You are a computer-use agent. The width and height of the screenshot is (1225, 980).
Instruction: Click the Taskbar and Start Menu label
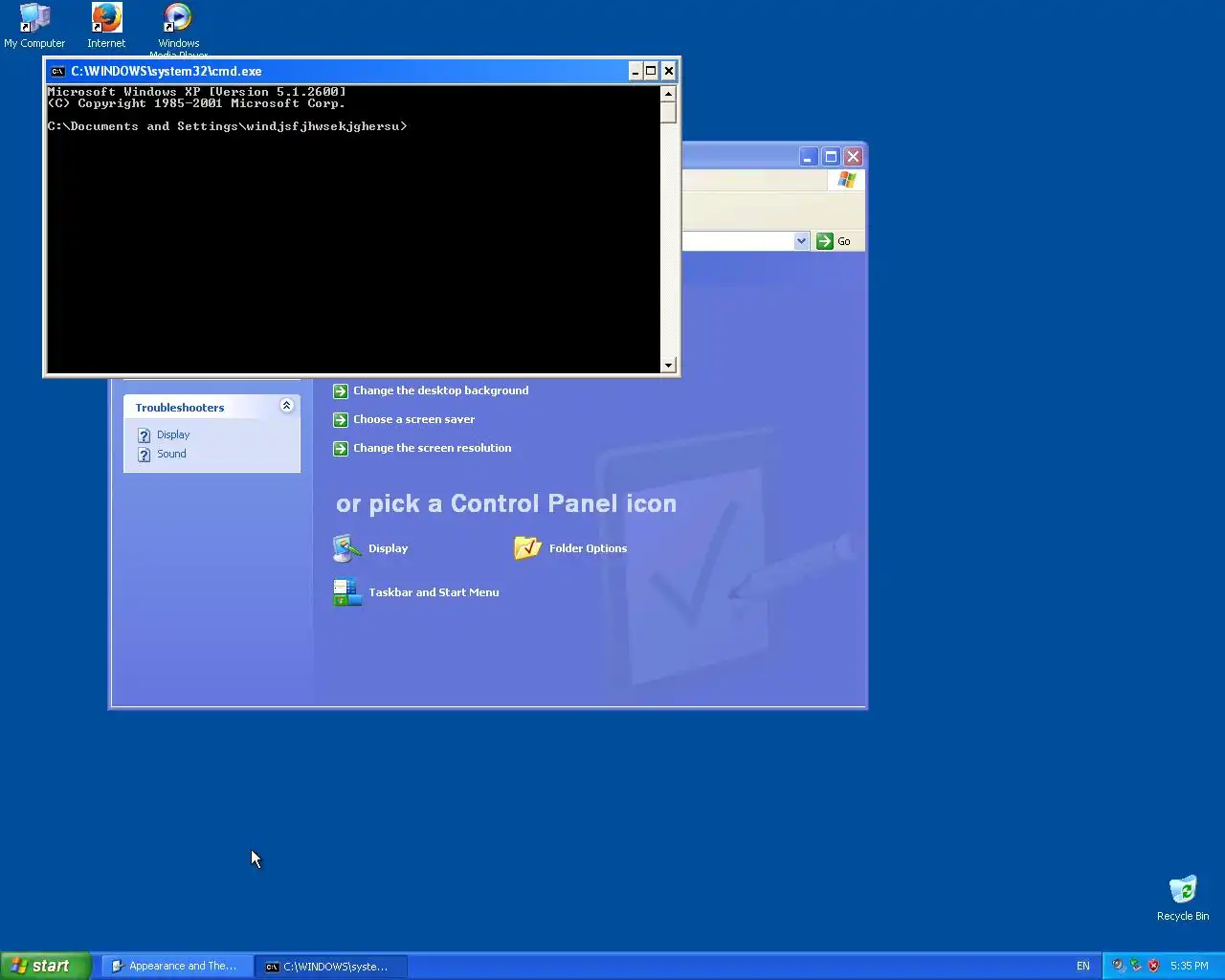434,592
